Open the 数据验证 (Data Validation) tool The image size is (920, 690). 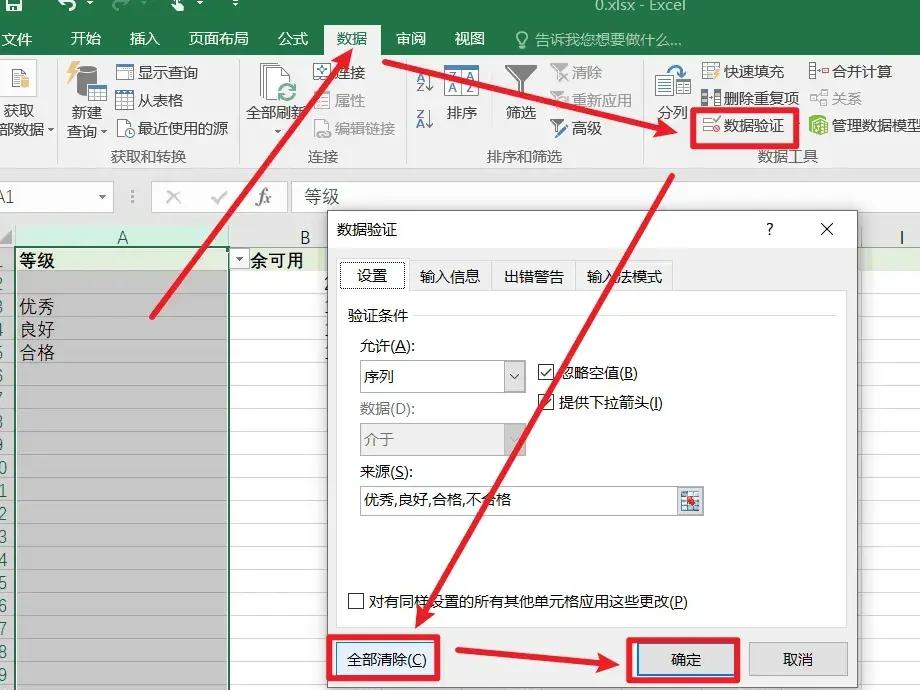(743, 126)
